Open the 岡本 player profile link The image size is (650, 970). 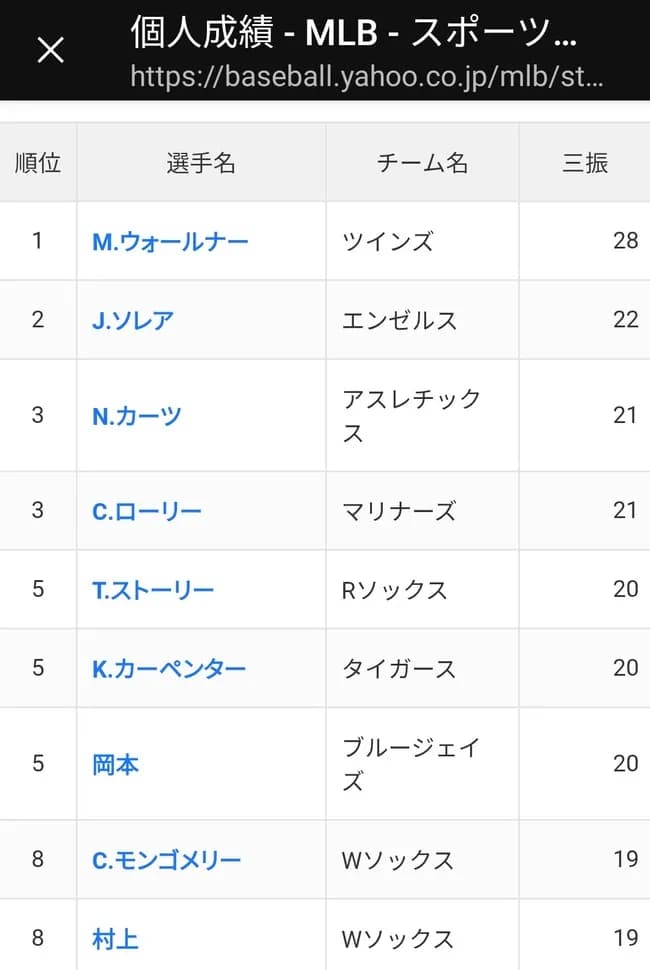[x=113, y=764]
